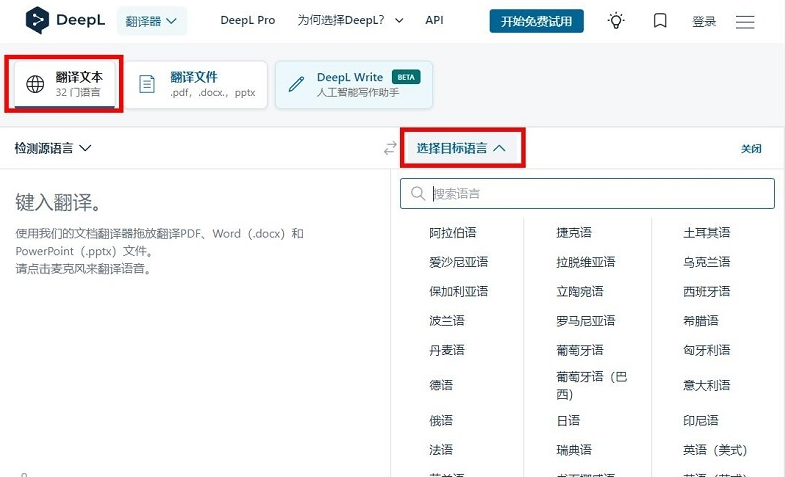
Task: Select 西班牙语 language
Action: click(x=706, y=291)
